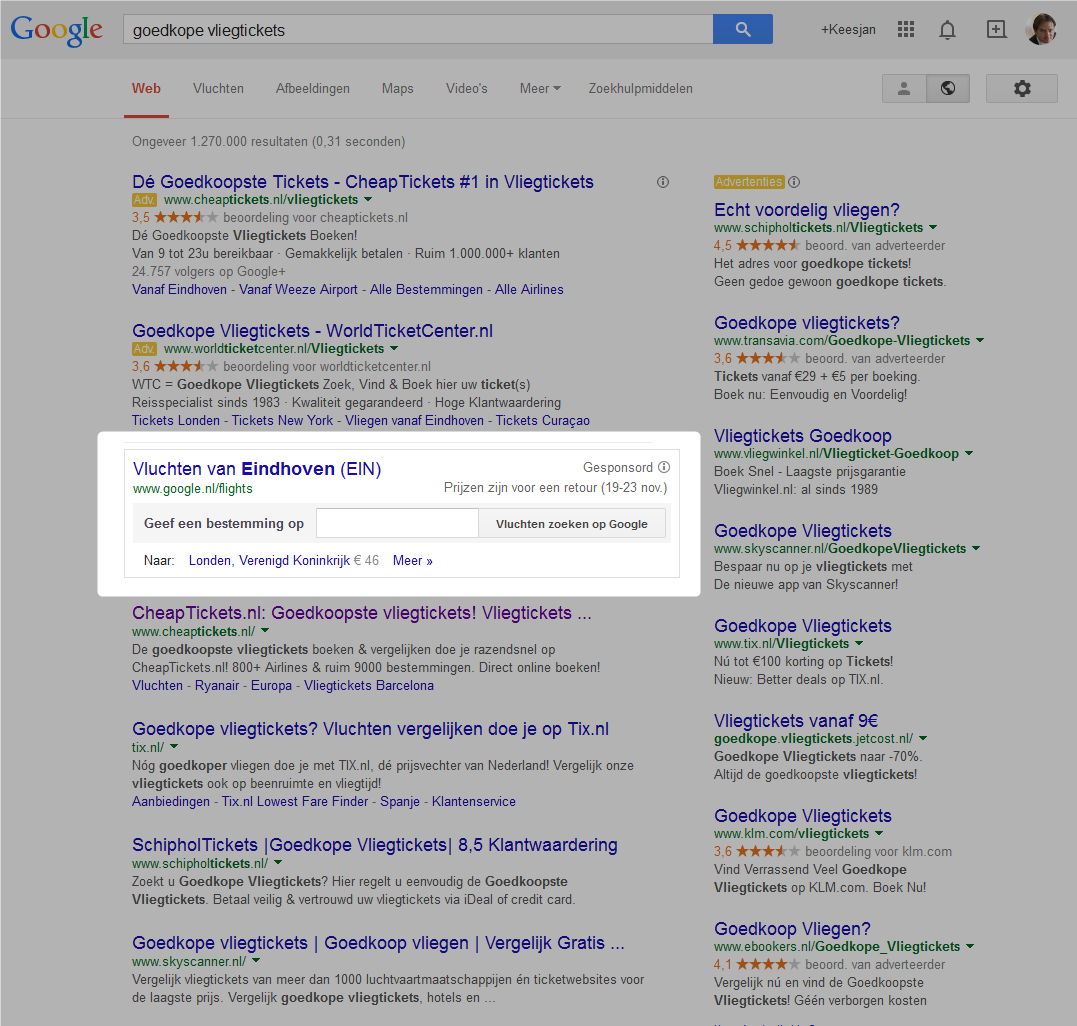Switch to the Maps tab
Screen dimensions: 1077x1026
pyautogui.click(x=398, y=89)
